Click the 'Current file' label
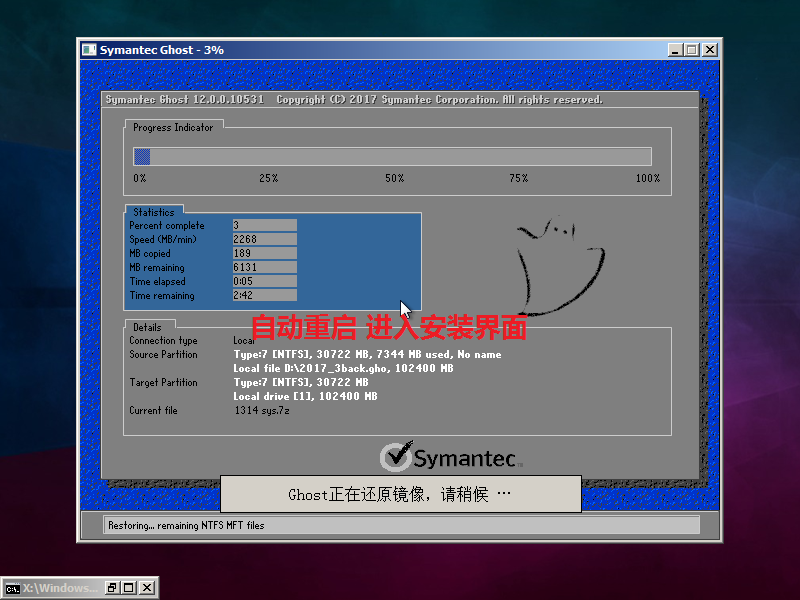The width and height of the screenshot is (800, 600). point(153,411)
